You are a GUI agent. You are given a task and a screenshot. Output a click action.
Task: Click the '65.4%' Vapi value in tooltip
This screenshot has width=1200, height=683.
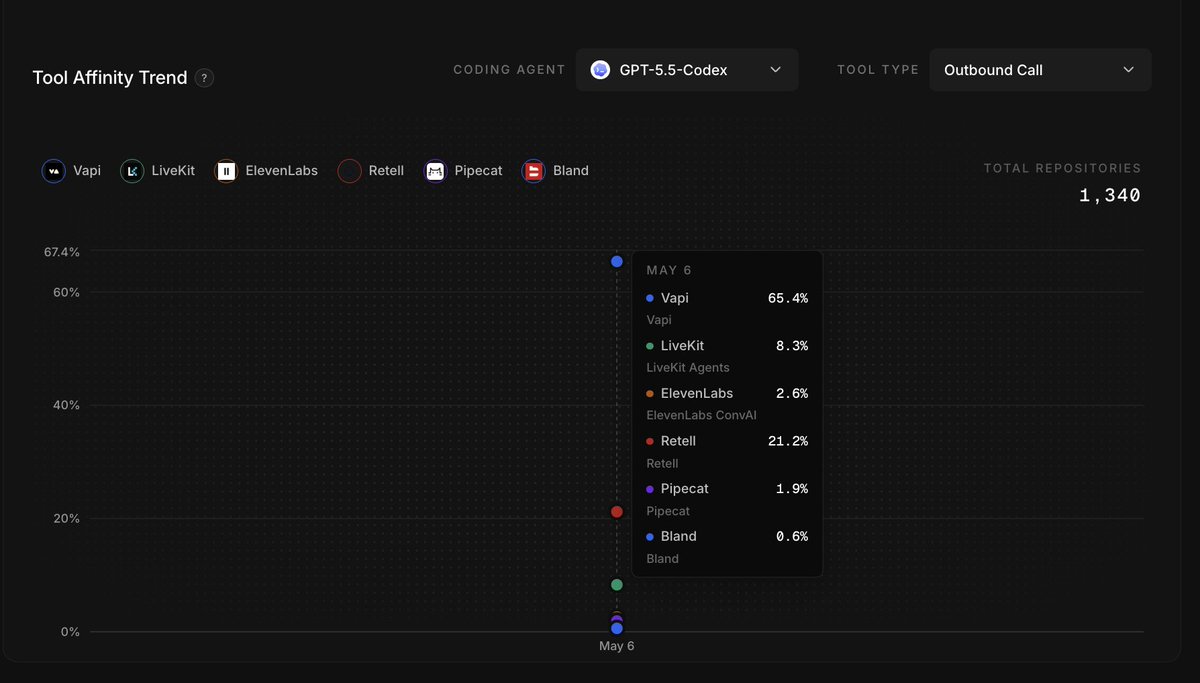pos(788,298)
